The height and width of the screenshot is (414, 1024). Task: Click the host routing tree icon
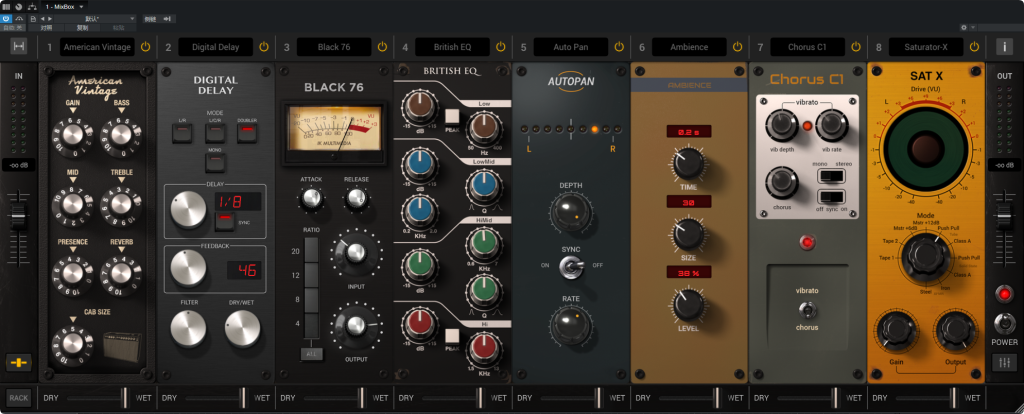point(31,7)
